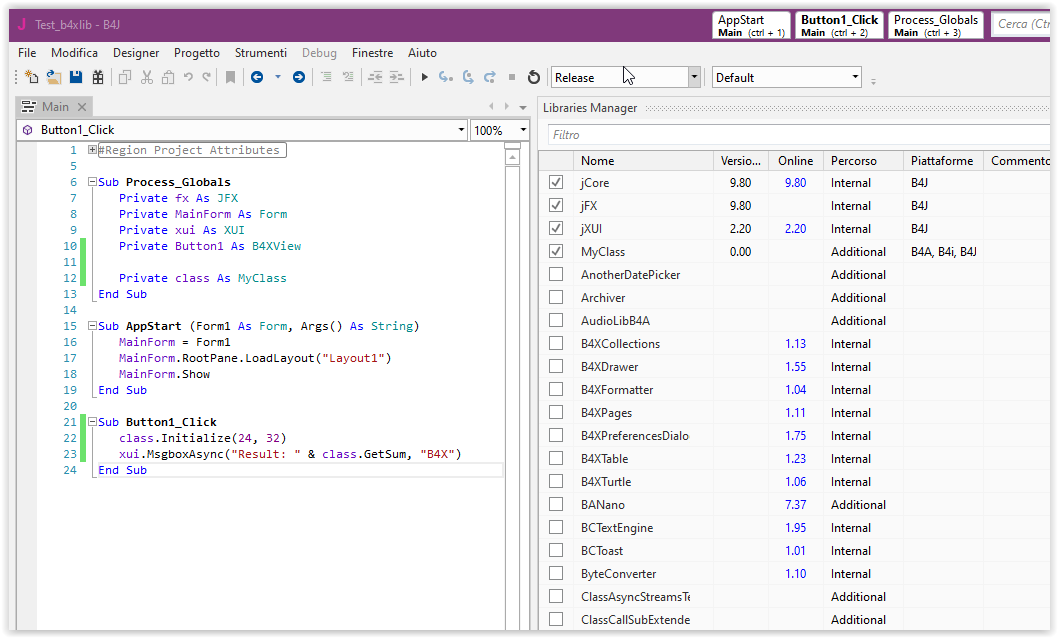Expand the Region Project Attributes block

(x=92, y=150)
